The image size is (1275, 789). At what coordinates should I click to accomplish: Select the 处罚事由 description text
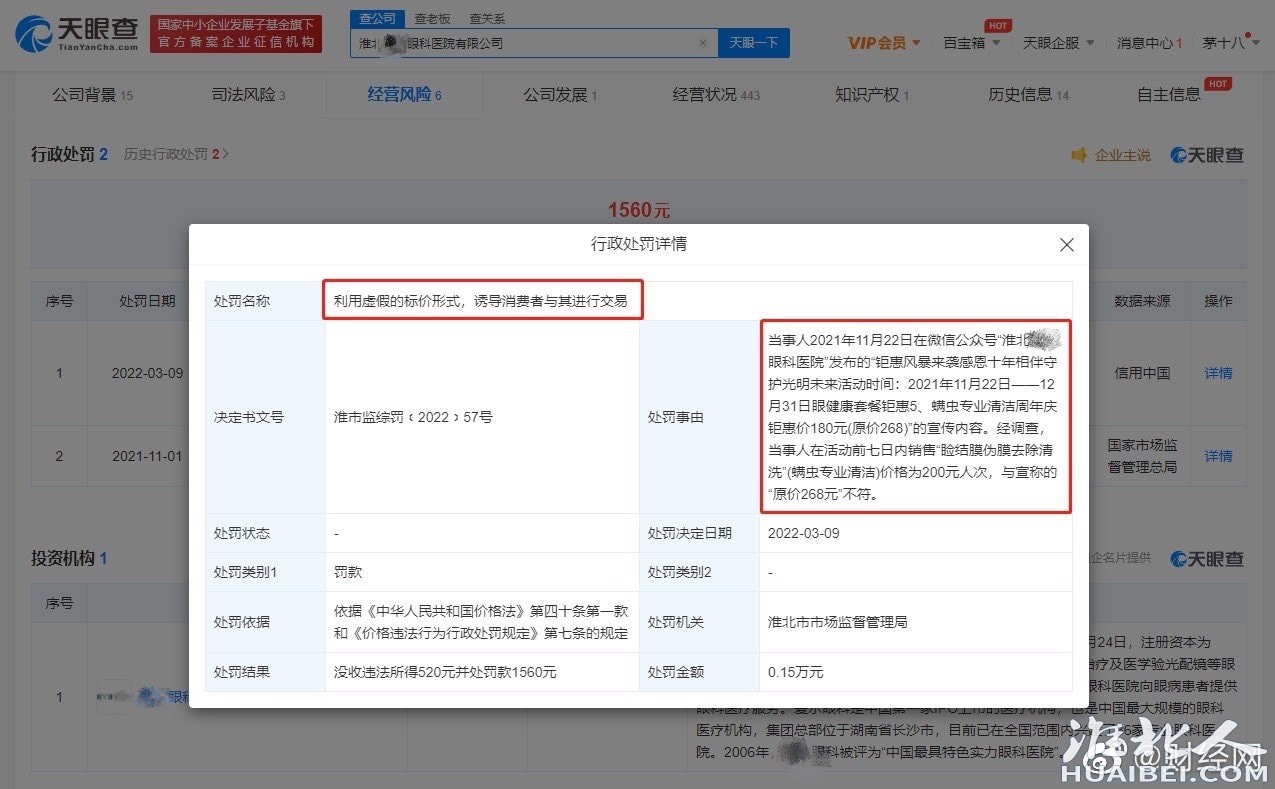coord(915,417)
